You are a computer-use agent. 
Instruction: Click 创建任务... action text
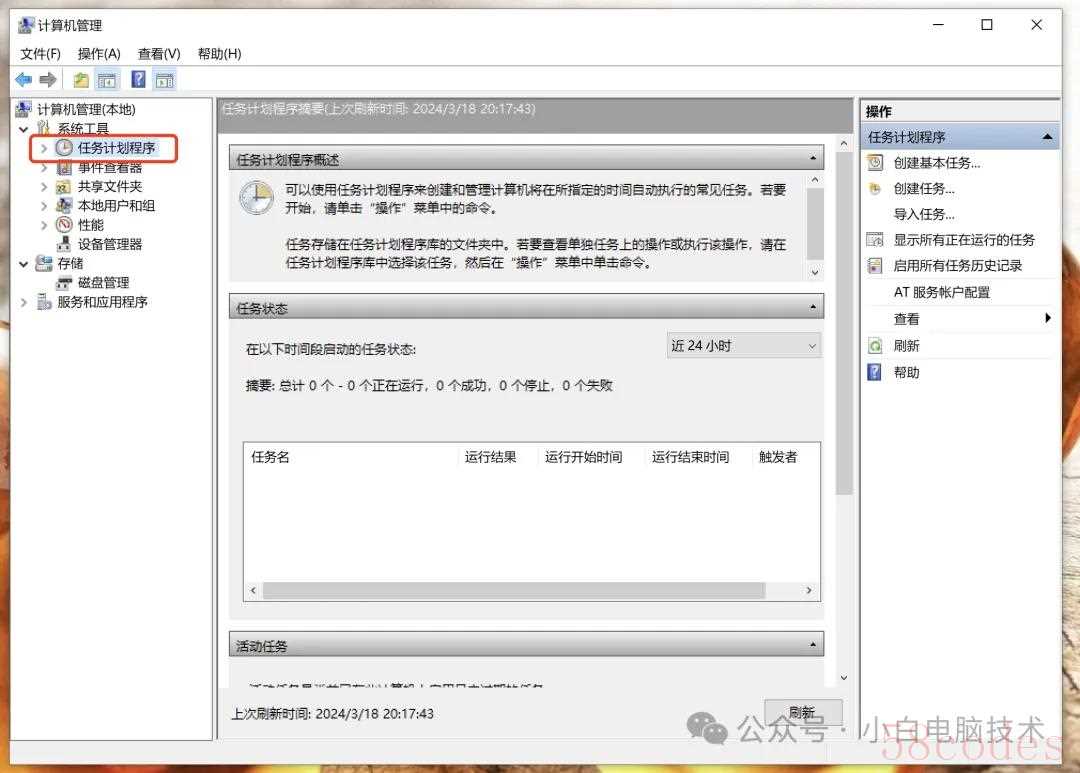tap(924, 189)
